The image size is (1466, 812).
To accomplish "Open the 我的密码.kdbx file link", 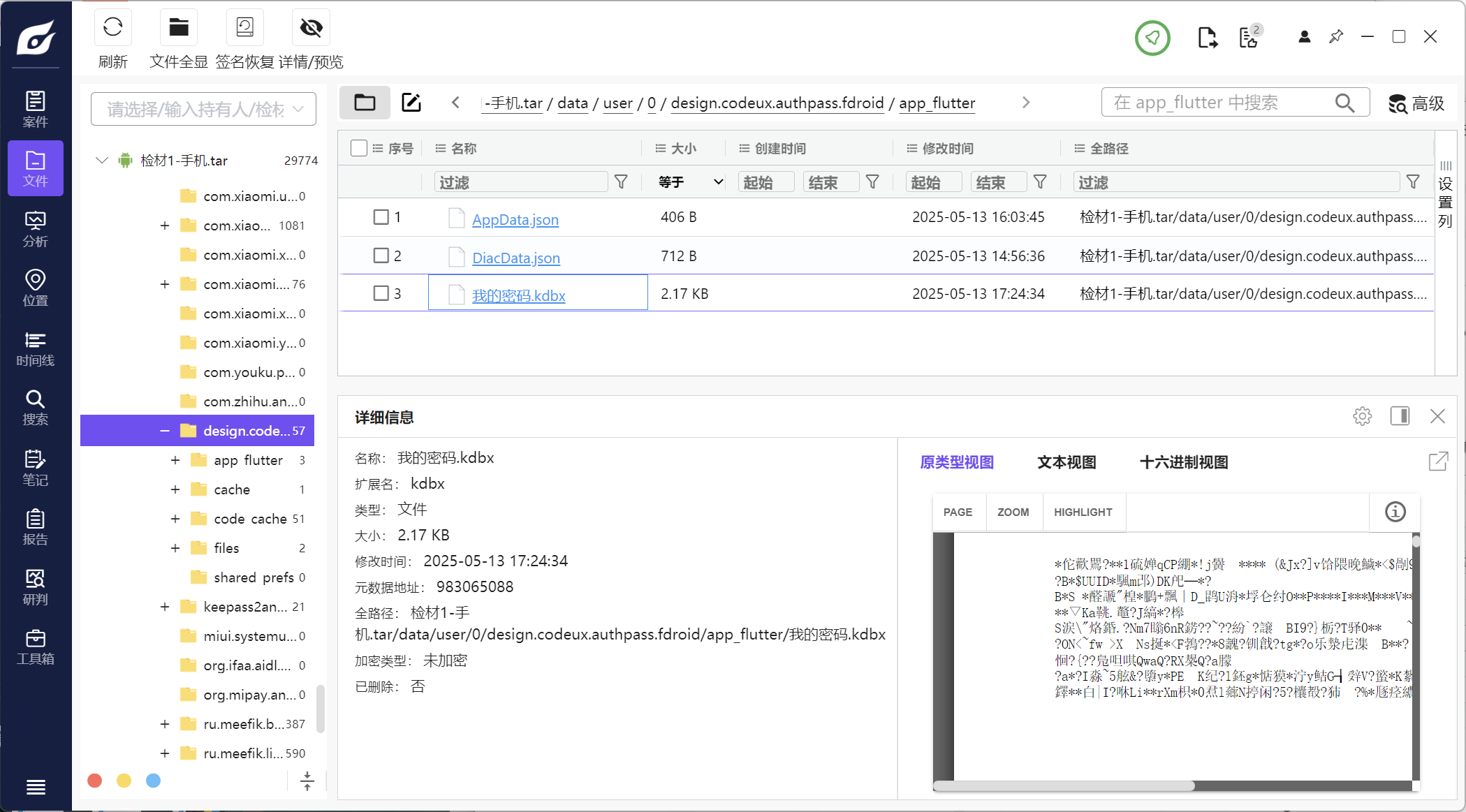I will (519, 295).
